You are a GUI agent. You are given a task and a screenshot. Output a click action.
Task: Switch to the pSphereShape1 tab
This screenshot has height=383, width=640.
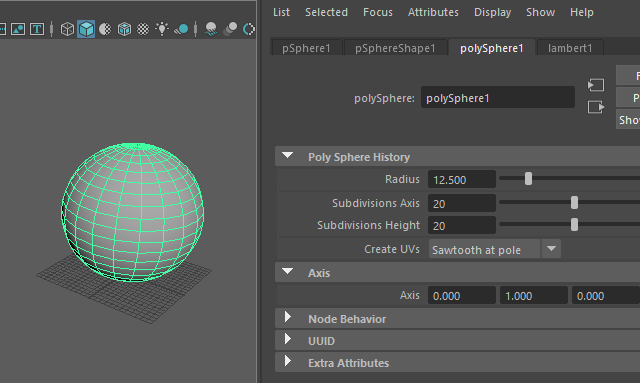coord(395,48)
